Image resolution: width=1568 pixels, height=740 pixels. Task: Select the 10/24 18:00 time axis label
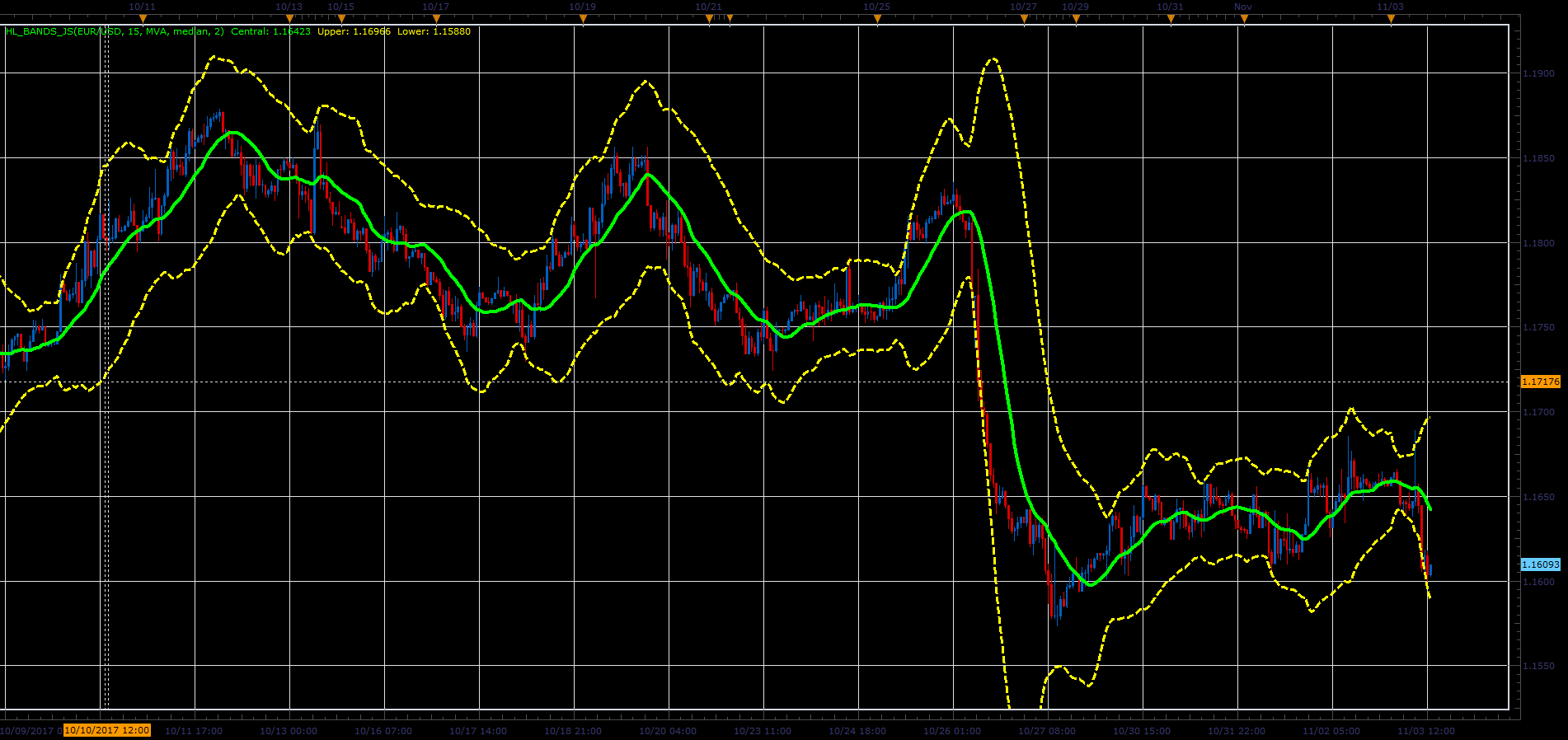(857, 731)
